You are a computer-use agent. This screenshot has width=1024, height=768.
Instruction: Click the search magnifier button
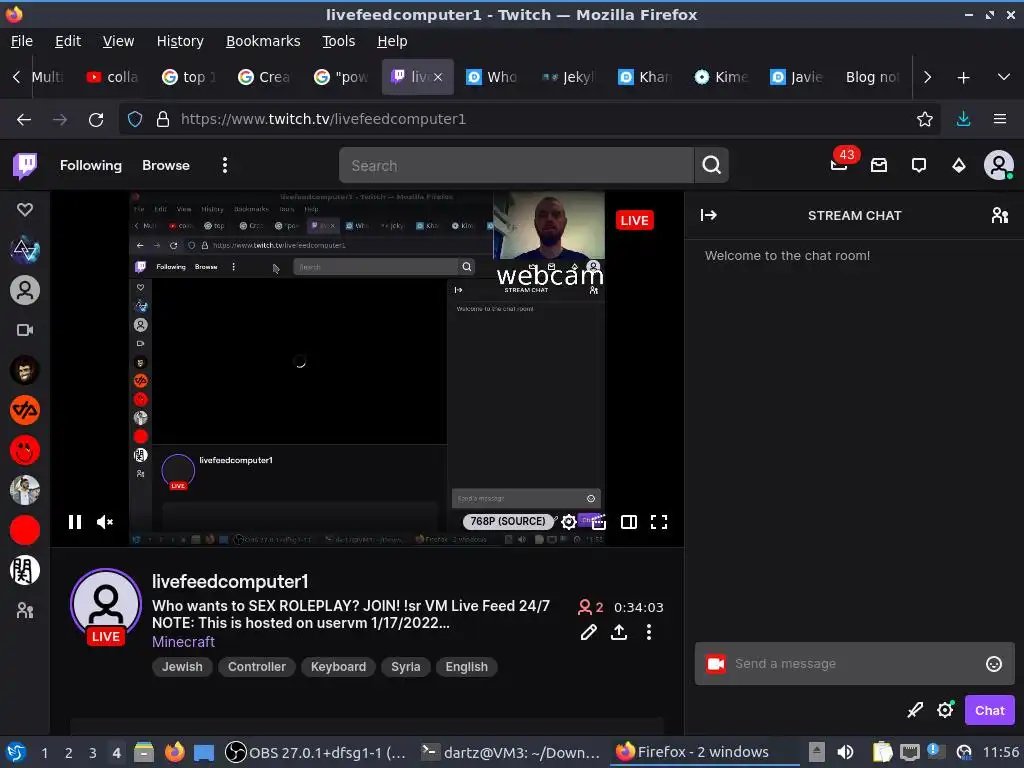click(x=712, y=165)
